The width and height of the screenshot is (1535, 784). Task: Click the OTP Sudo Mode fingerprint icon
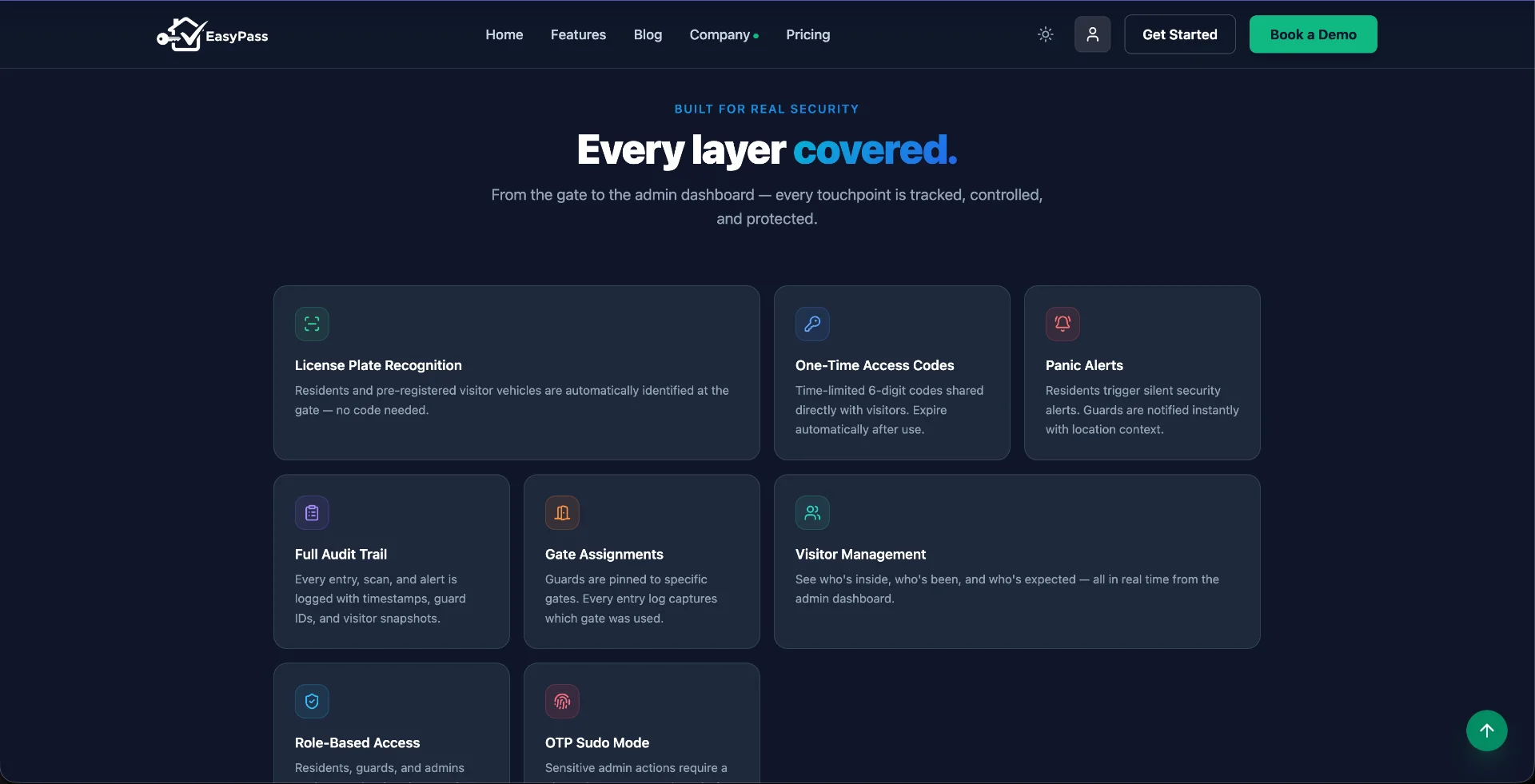[x=562, y=702]
